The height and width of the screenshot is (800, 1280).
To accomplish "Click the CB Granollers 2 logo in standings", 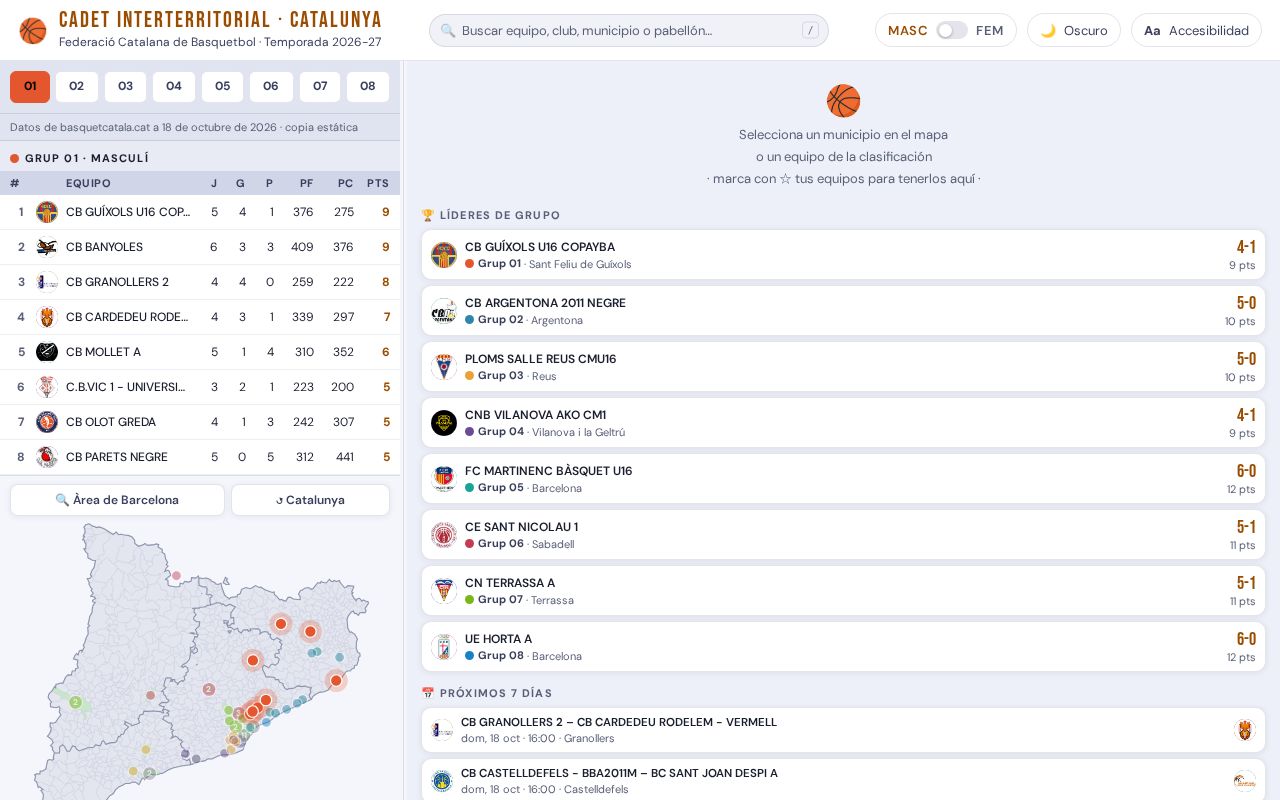I will 47,282.
